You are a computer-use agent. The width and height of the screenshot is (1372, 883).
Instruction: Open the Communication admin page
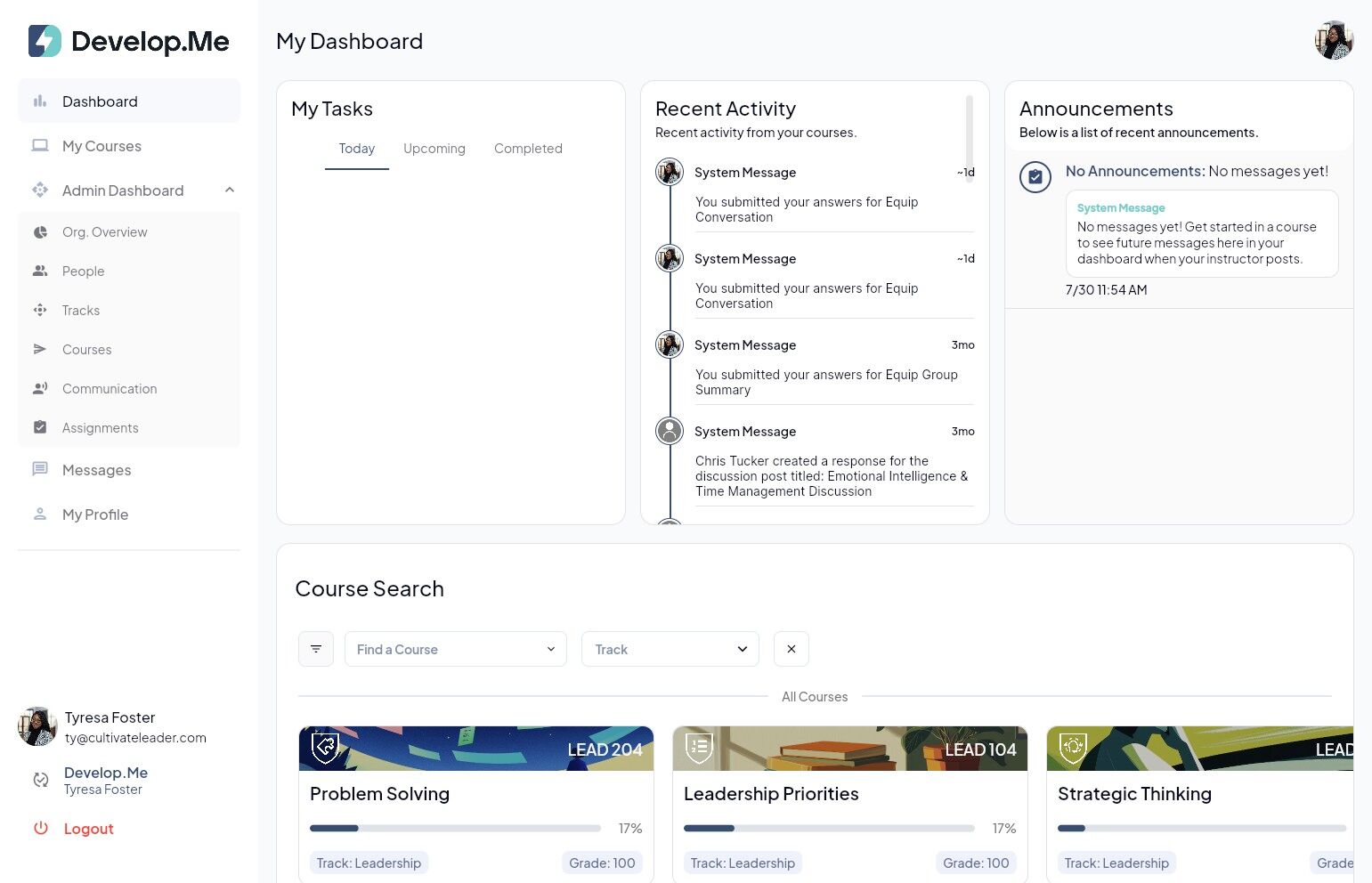click(x=129, y=389)
